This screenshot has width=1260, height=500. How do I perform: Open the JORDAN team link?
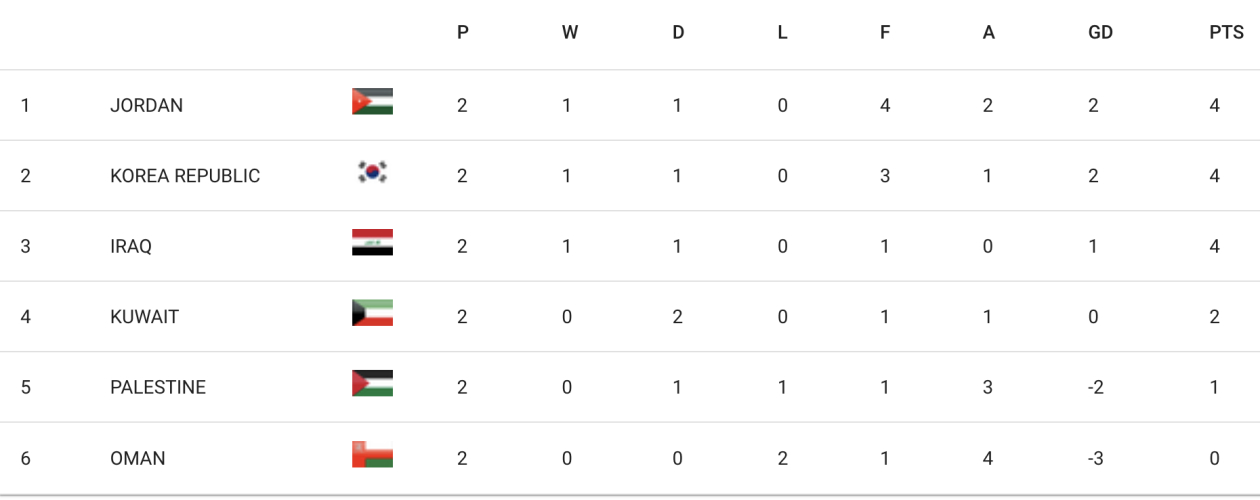coord(146,105)
